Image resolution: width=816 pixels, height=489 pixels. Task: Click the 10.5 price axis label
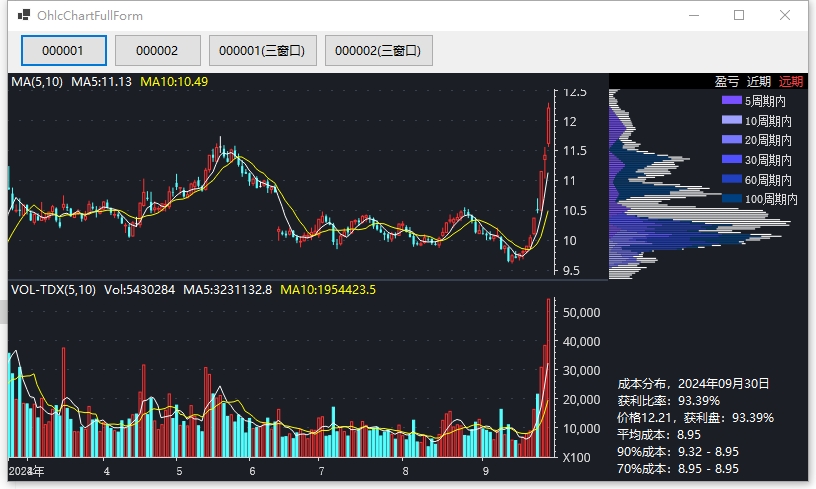(577, 211)
